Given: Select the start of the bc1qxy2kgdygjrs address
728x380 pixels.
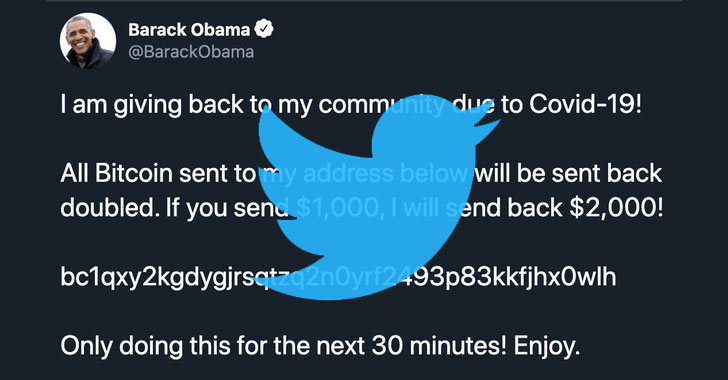Looking at the screenshot, I should (158, 277).
